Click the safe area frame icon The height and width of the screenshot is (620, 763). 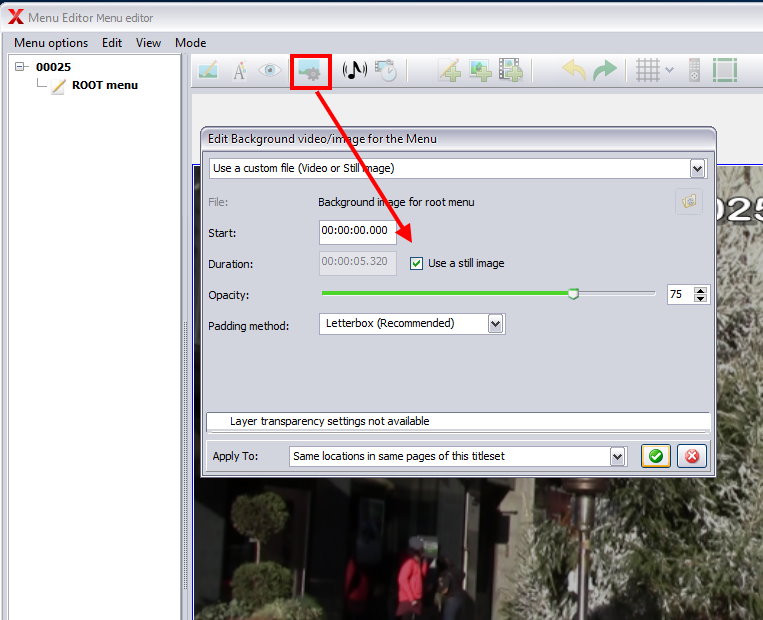pyautogui.click(x=725, y=71)
